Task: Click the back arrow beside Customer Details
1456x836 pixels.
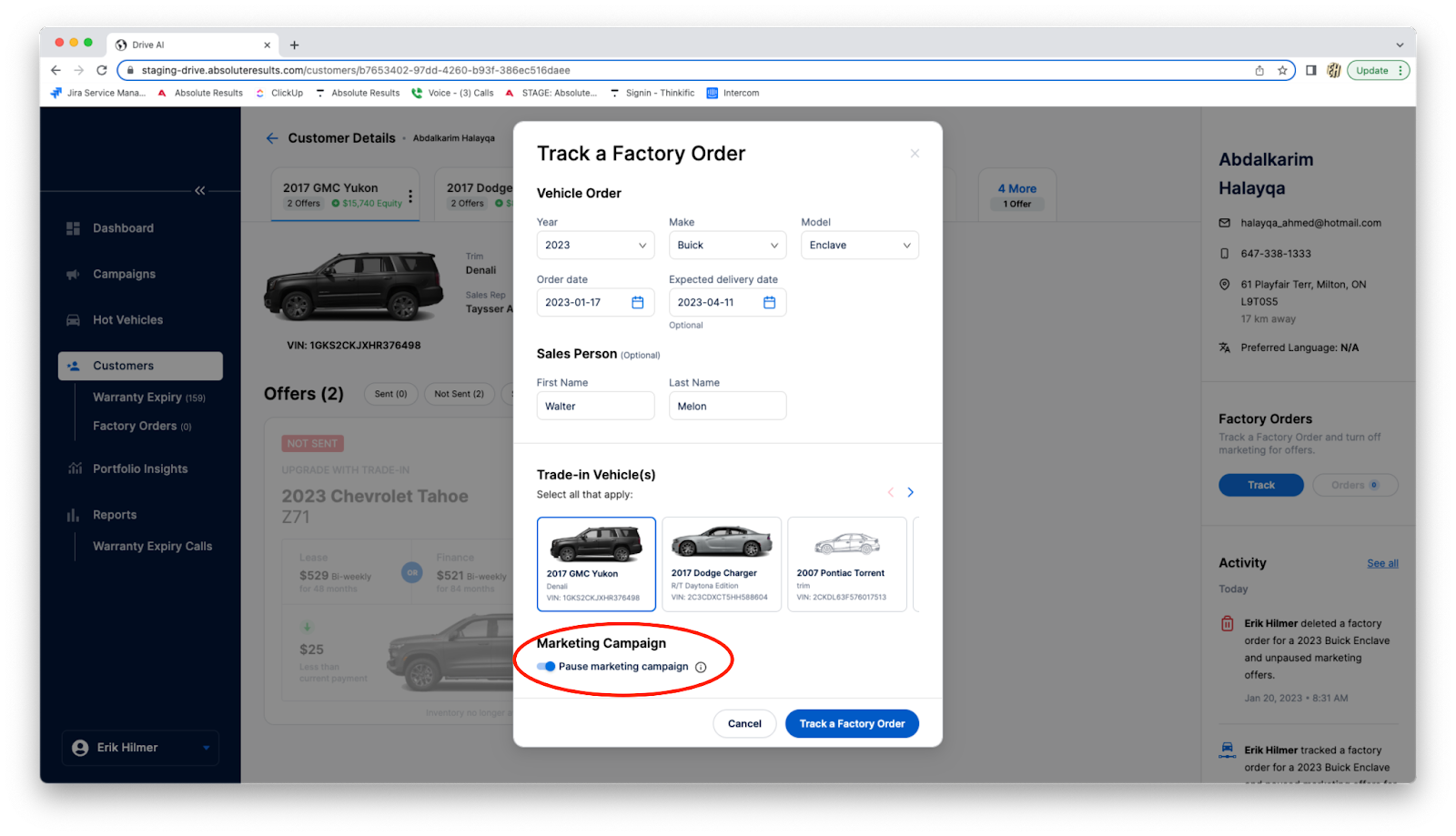Action: (x=272, y=138)
